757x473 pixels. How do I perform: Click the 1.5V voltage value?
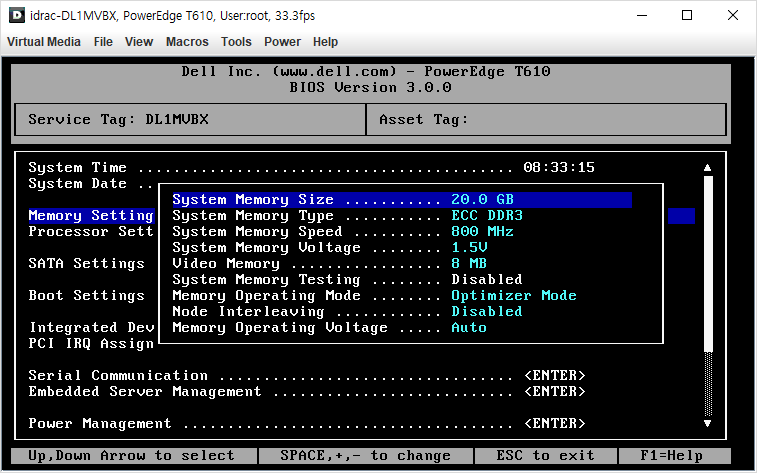pos(469,248)
